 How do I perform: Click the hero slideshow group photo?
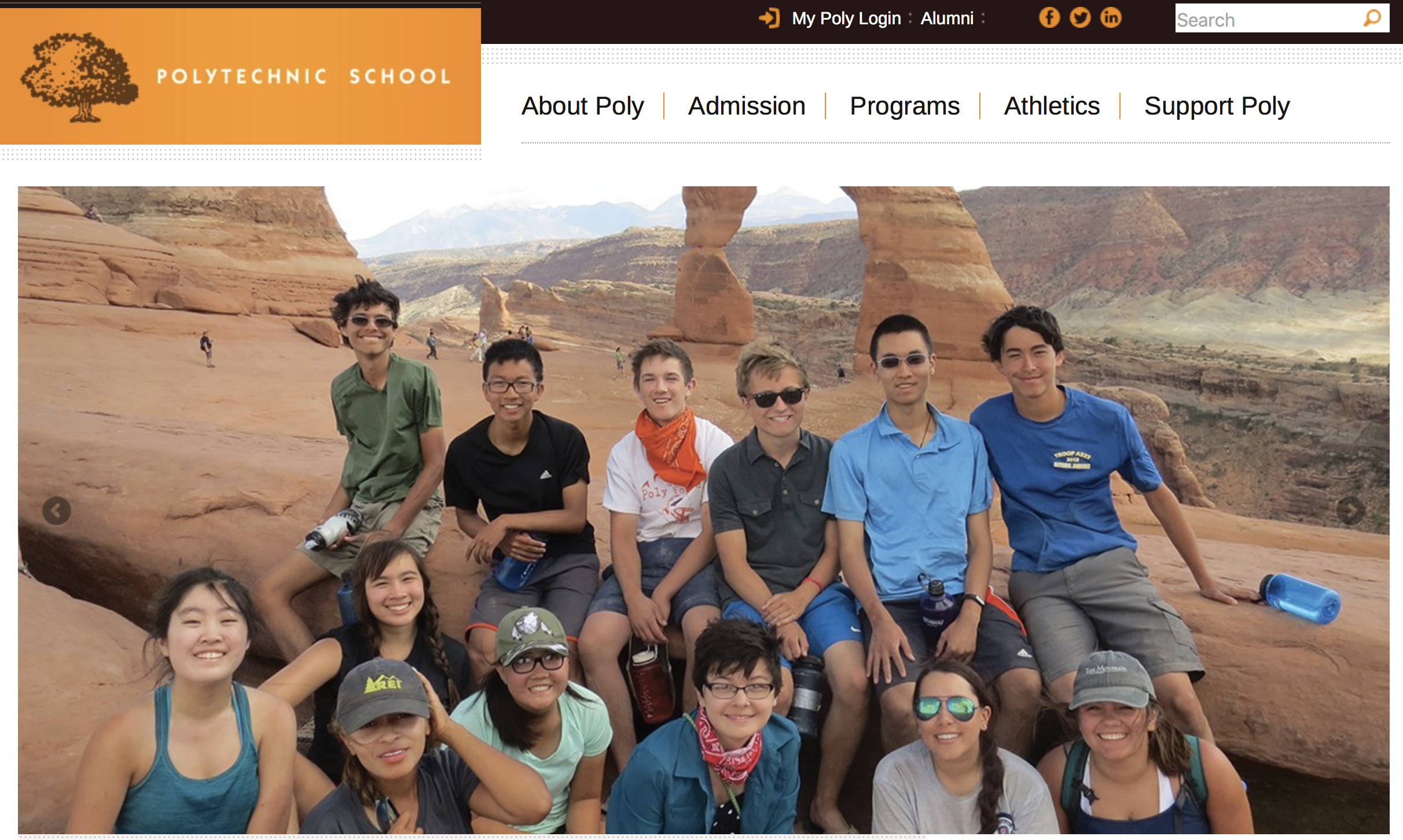click(x=703, y=510)
